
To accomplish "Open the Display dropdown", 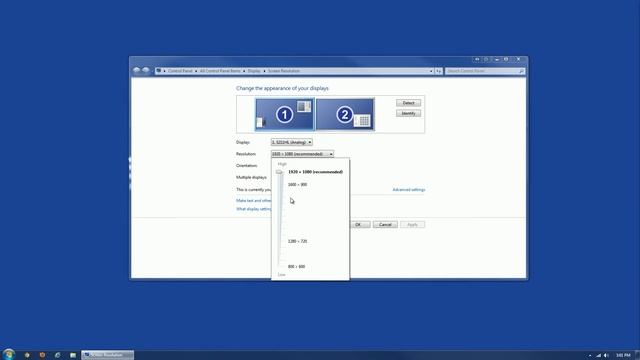I will click(x=292, y=142).
